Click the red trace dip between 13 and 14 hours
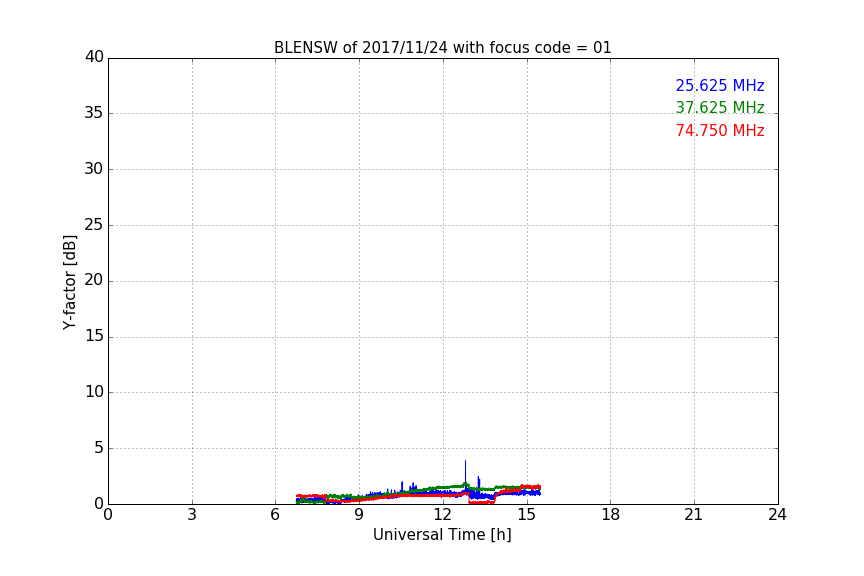Screen dimensions: 864x576 pos(482,502)
